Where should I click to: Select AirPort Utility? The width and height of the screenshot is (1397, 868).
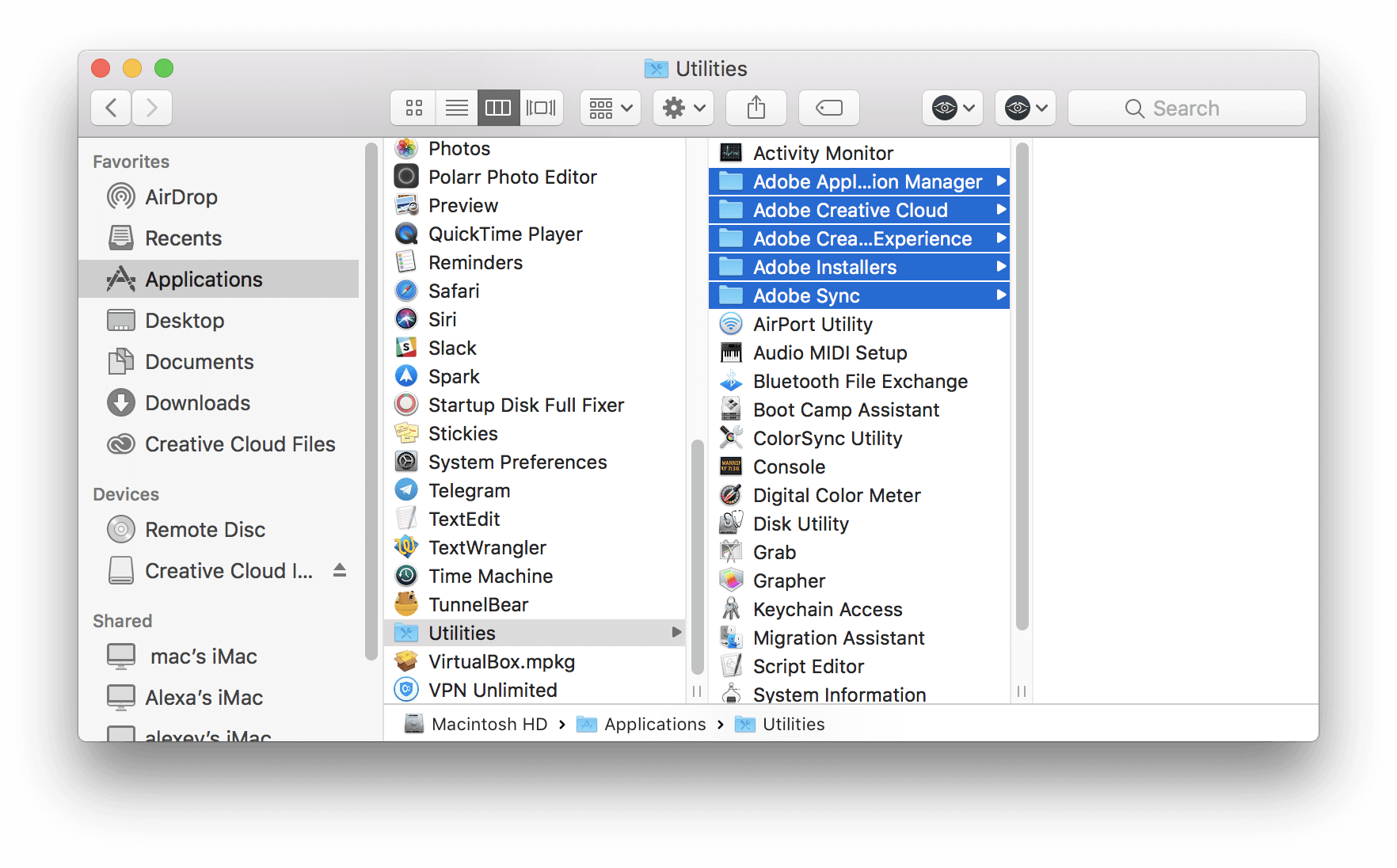pos(859,324)
